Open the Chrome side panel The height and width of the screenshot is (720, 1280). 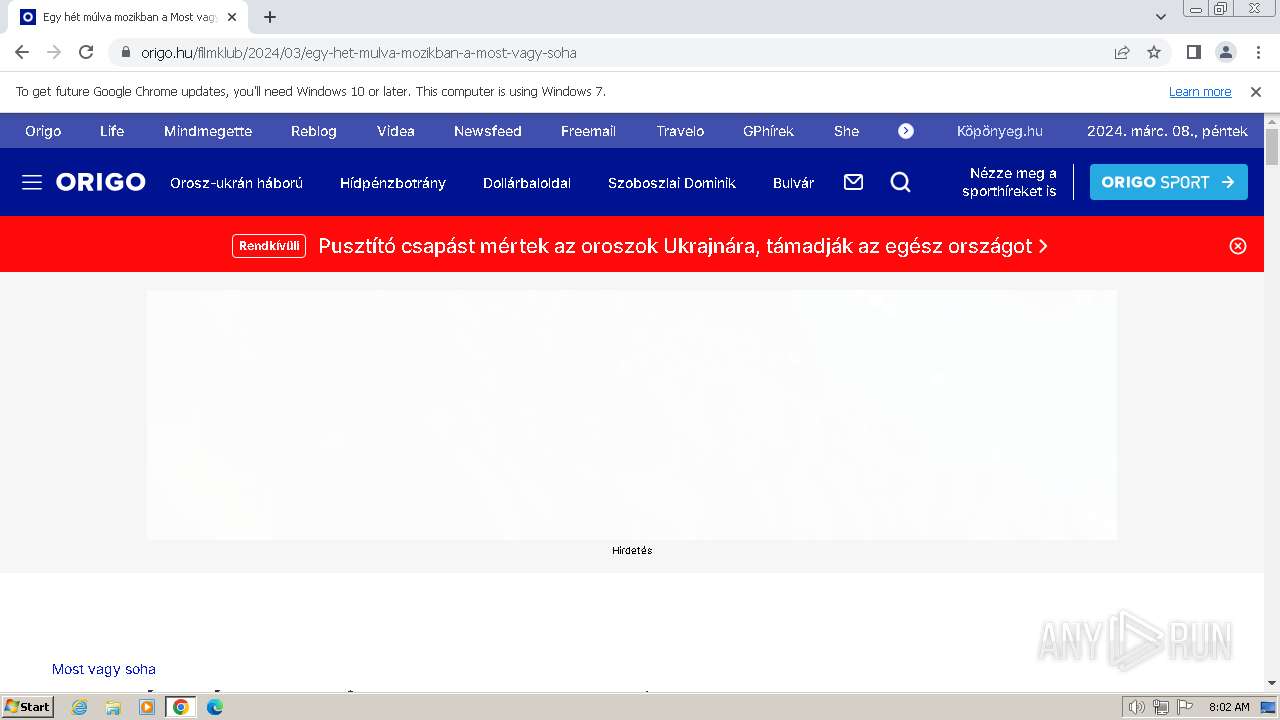click(1193, 52)
